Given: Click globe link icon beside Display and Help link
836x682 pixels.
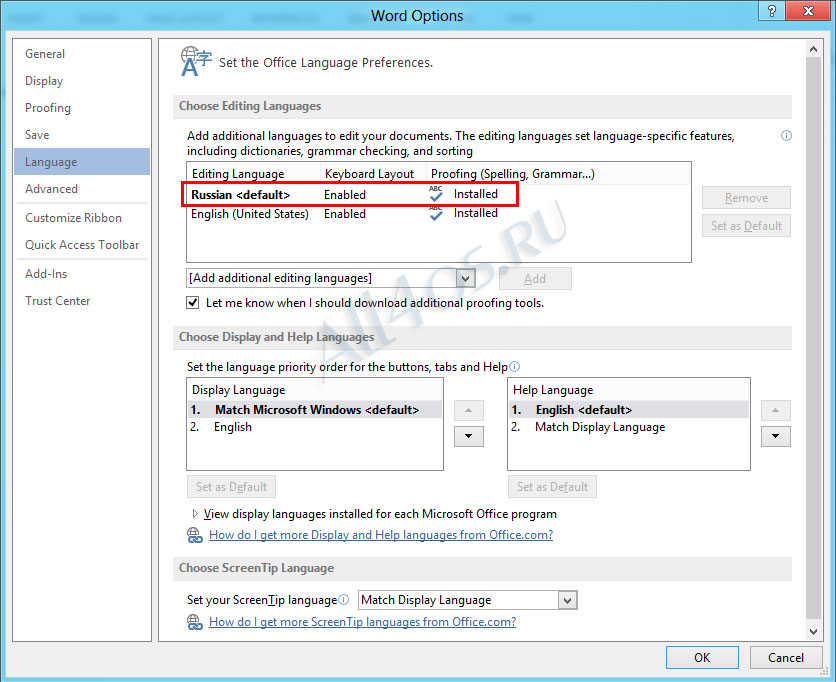Looking at the screenshot, I should (x=195, y=535).
